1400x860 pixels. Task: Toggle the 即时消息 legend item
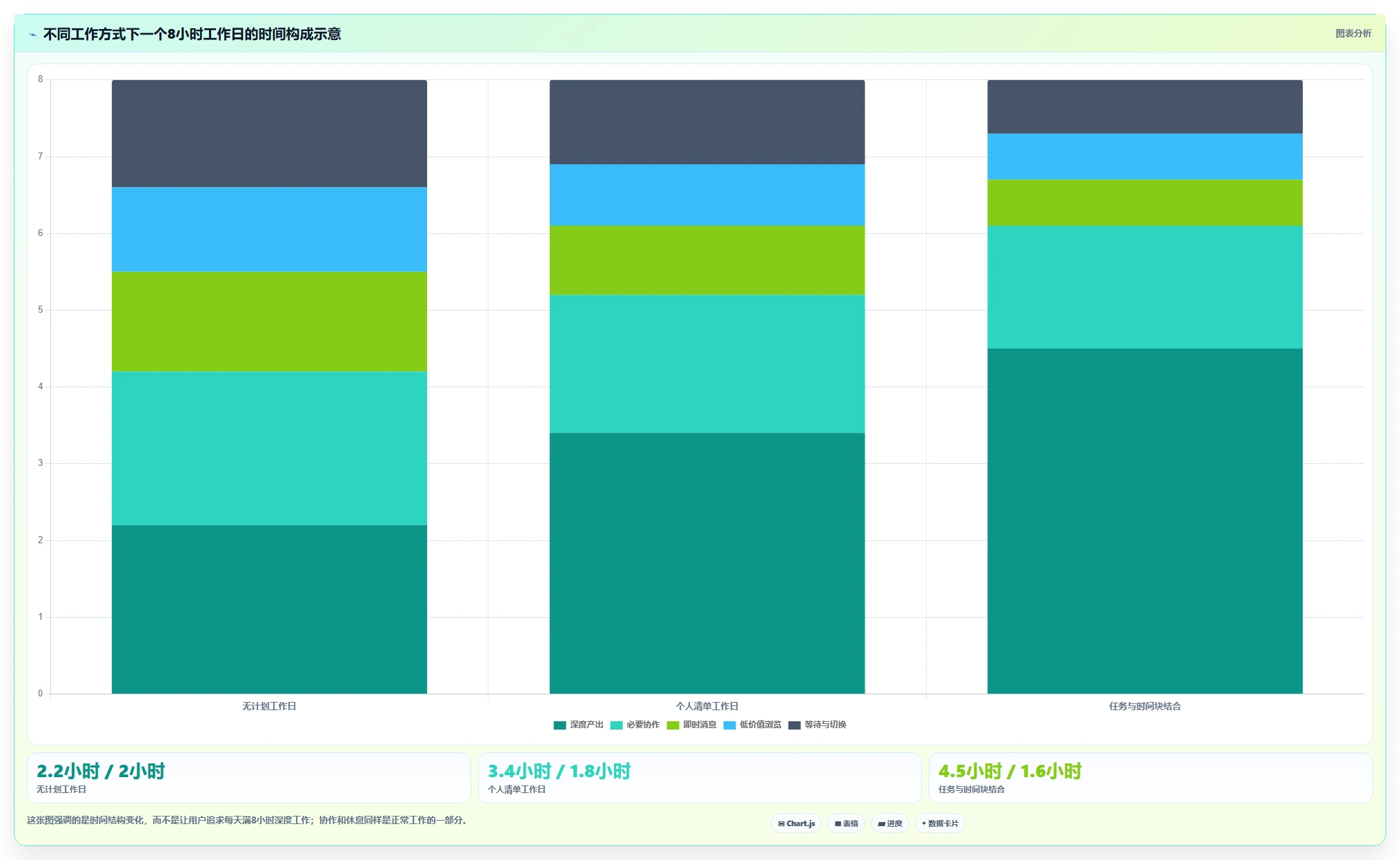(691, 725)
